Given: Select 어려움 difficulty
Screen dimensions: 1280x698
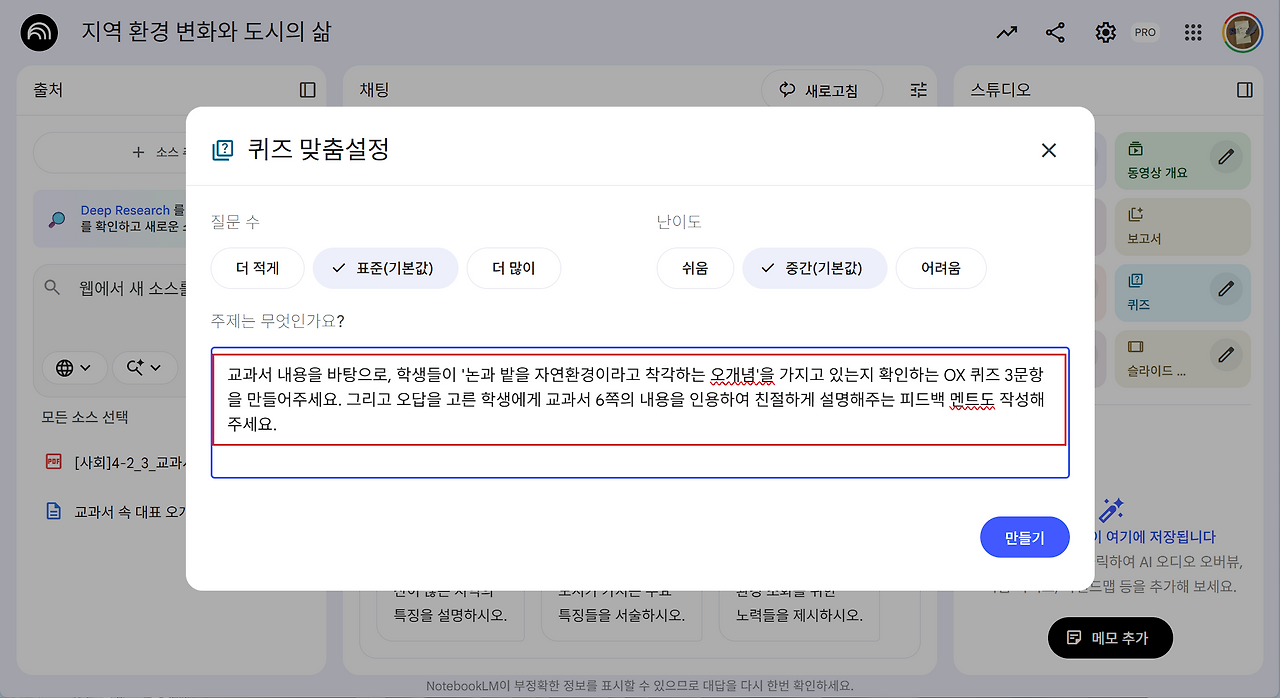Looking at the screenshot, I should [x=941, y=268].
